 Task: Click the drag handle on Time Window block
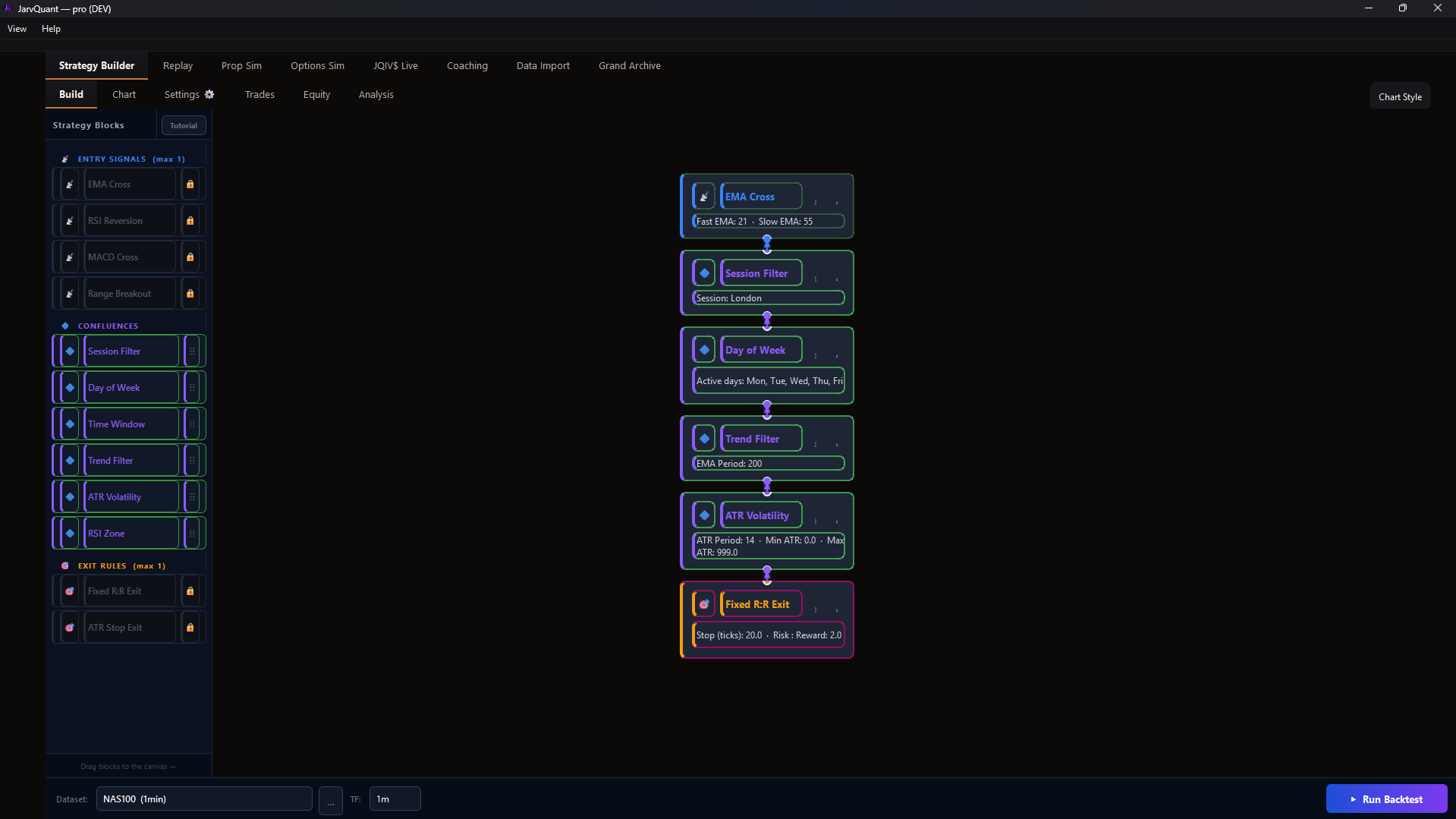pyautogui.click(x=192, y=424)
